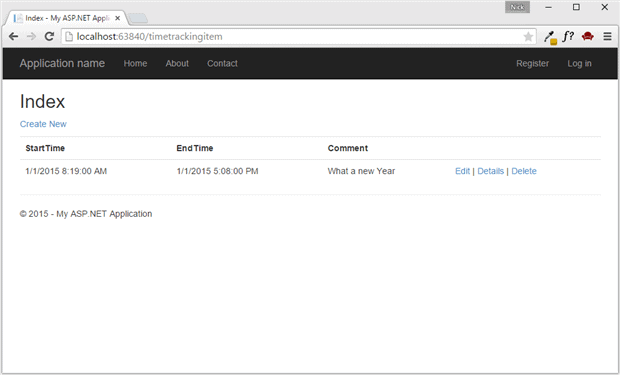Click the © 2015 - My ASP.NET Application footer
Screen dimensions: 620x375
click(86, 214)
